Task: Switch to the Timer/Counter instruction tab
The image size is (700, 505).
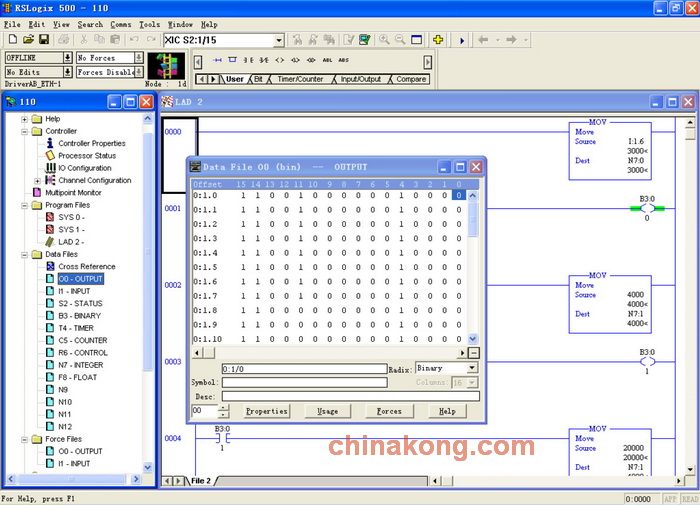Action: [300, 79]
